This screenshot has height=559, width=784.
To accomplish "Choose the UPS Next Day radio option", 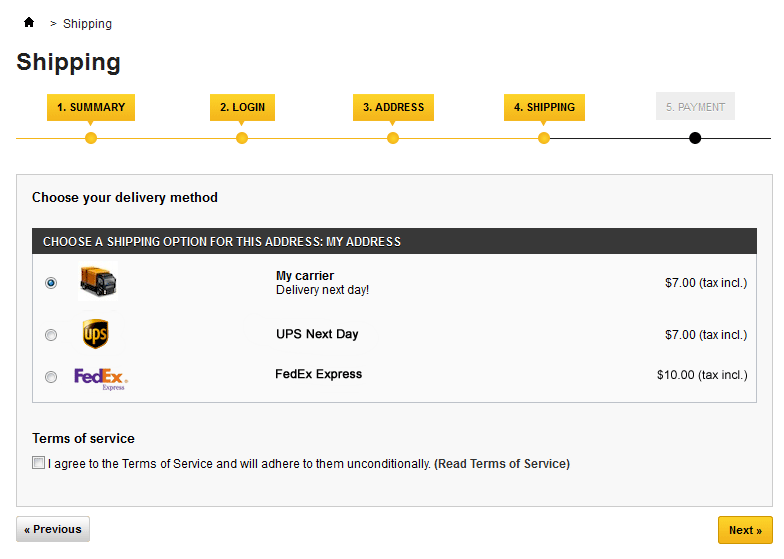I will coord(51,335).
